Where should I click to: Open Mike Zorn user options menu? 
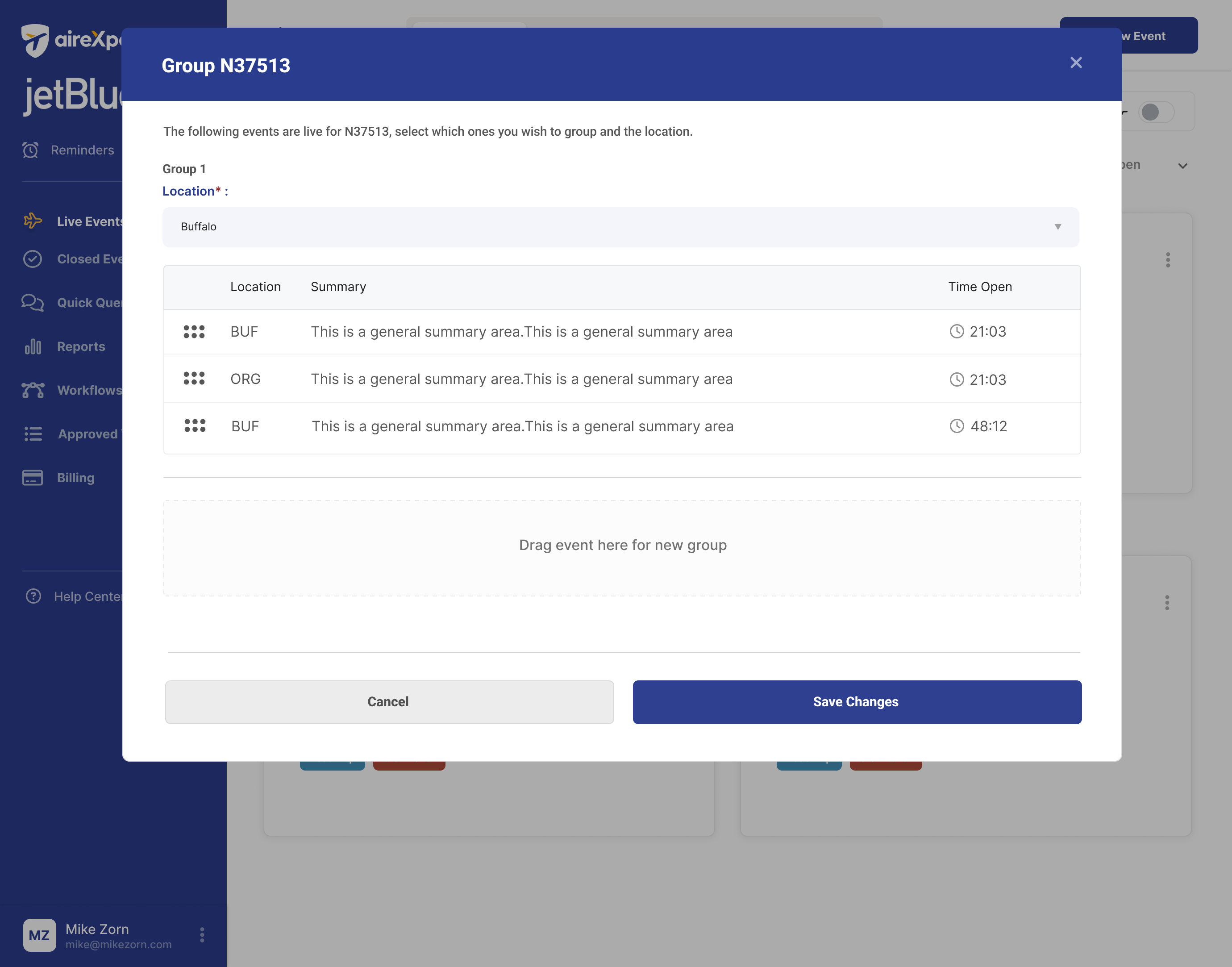click(x=202, y=935)
